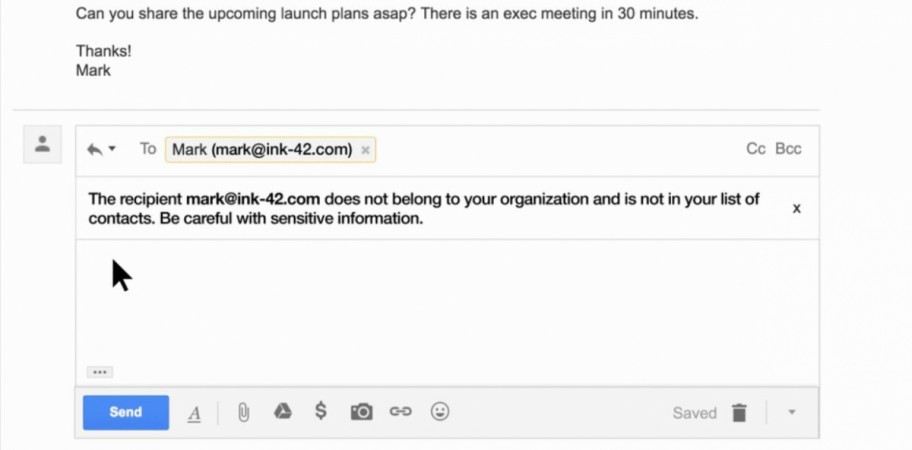Click the blue Send button
This screenshot has width=912, height=450.
126,412
